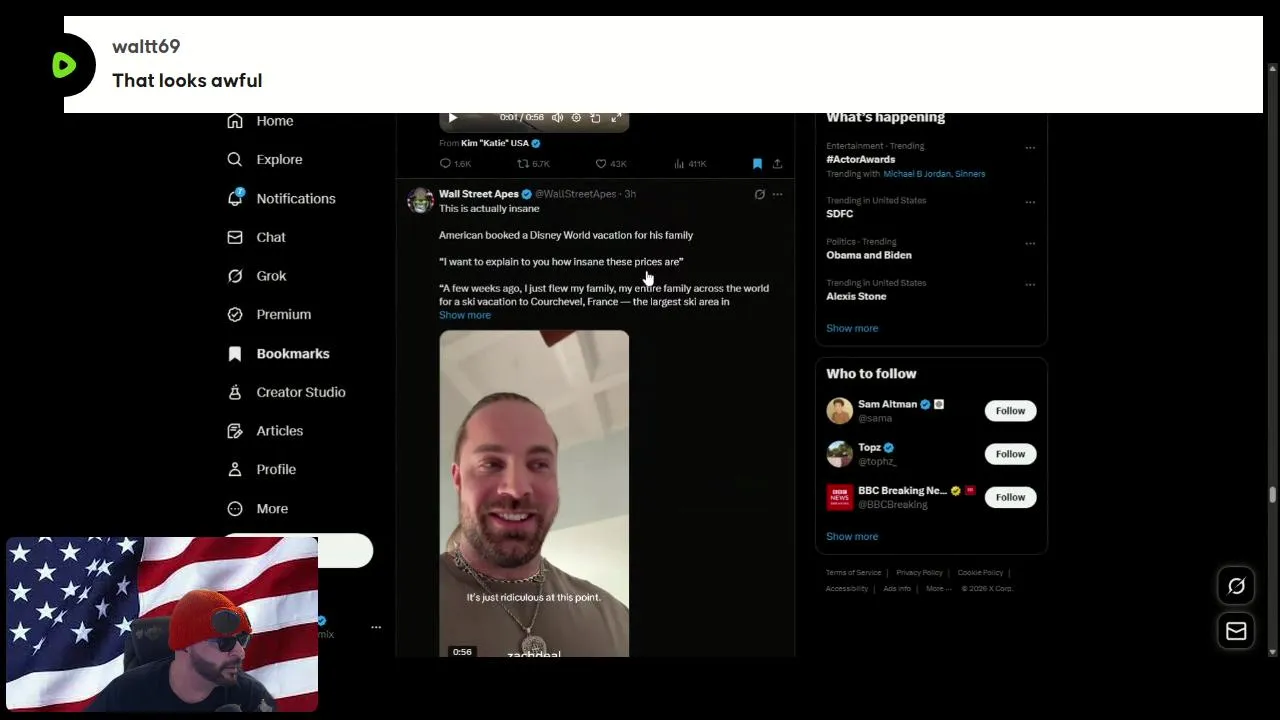
Task: Open the Obama and Biden trend
Action: click(x=869, y=255)
